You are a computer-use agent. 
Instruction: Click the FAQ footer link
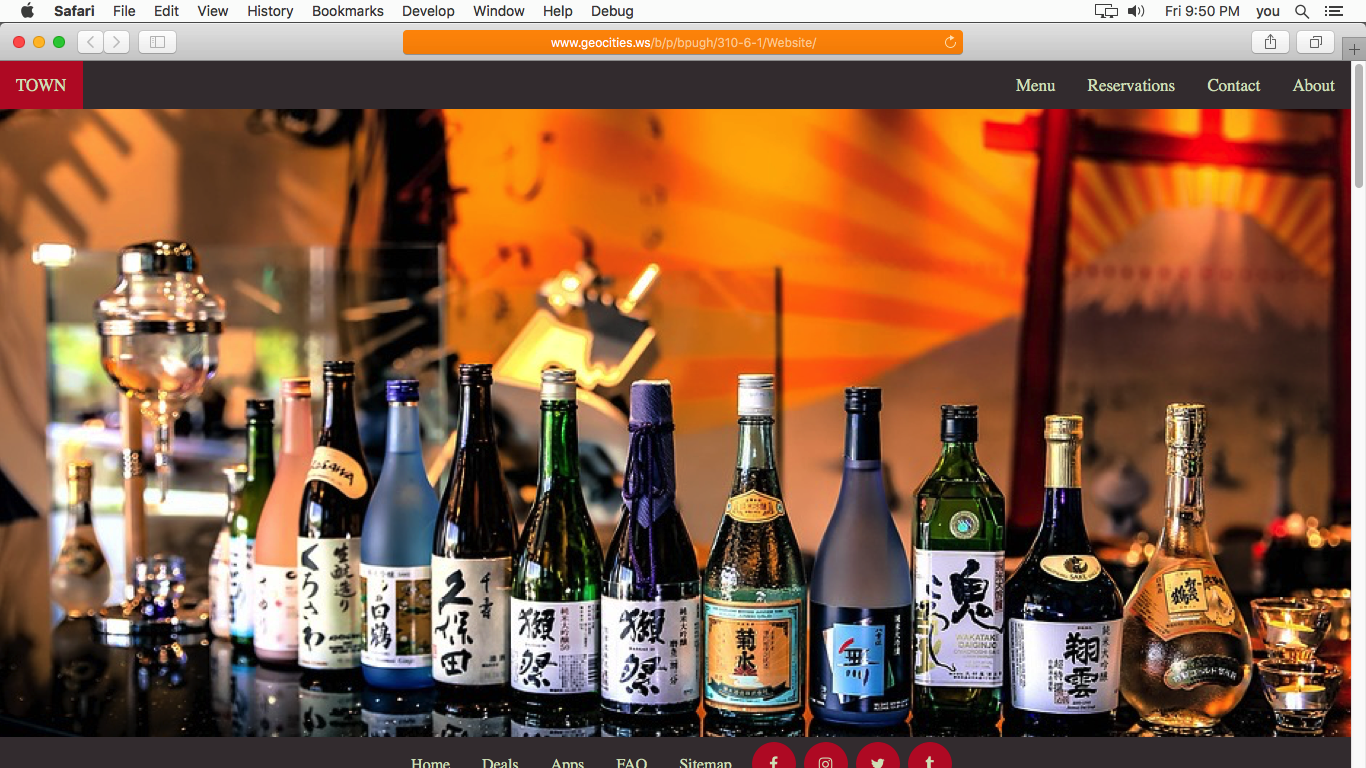point(631,763)
